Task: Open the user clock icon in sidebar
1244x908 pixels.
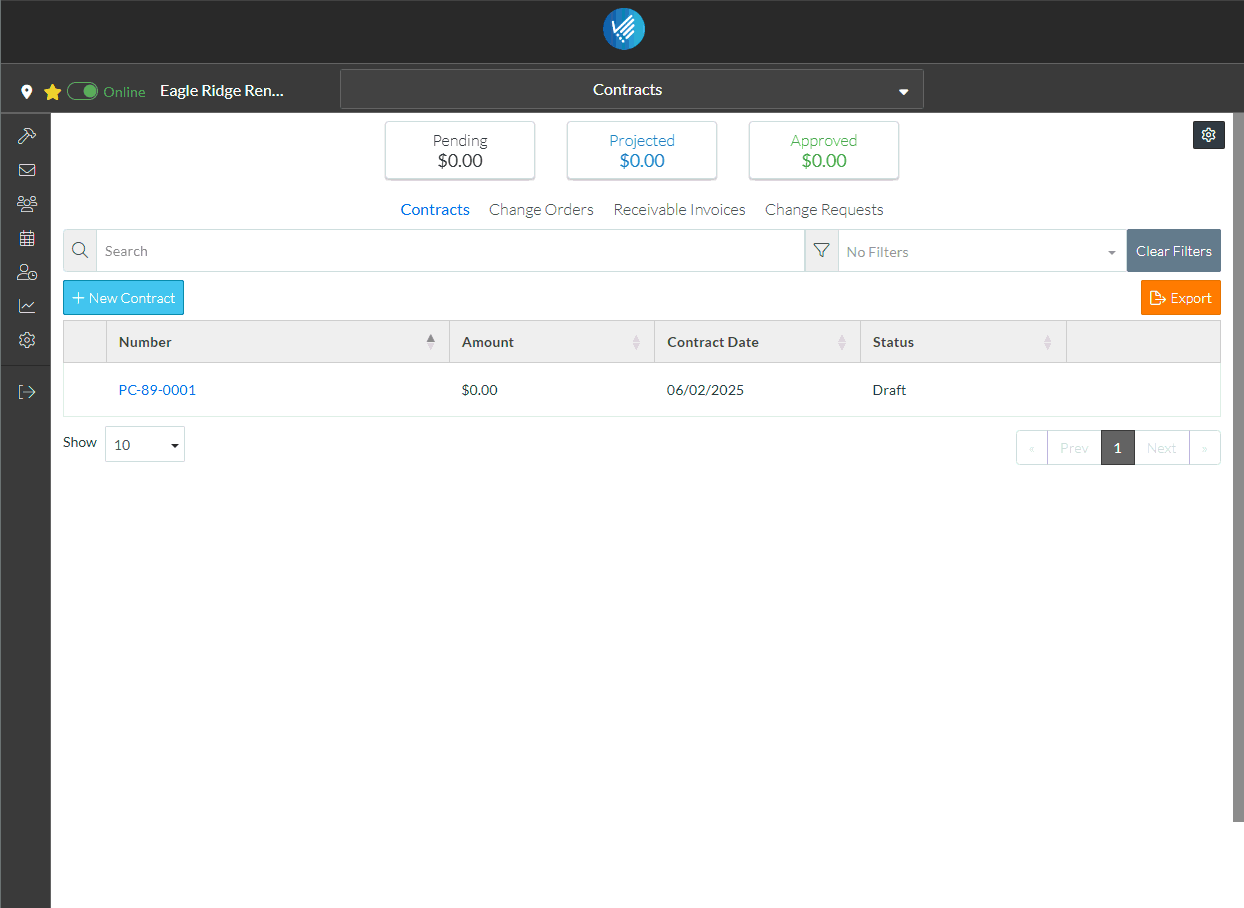Action: coord(27,272)
